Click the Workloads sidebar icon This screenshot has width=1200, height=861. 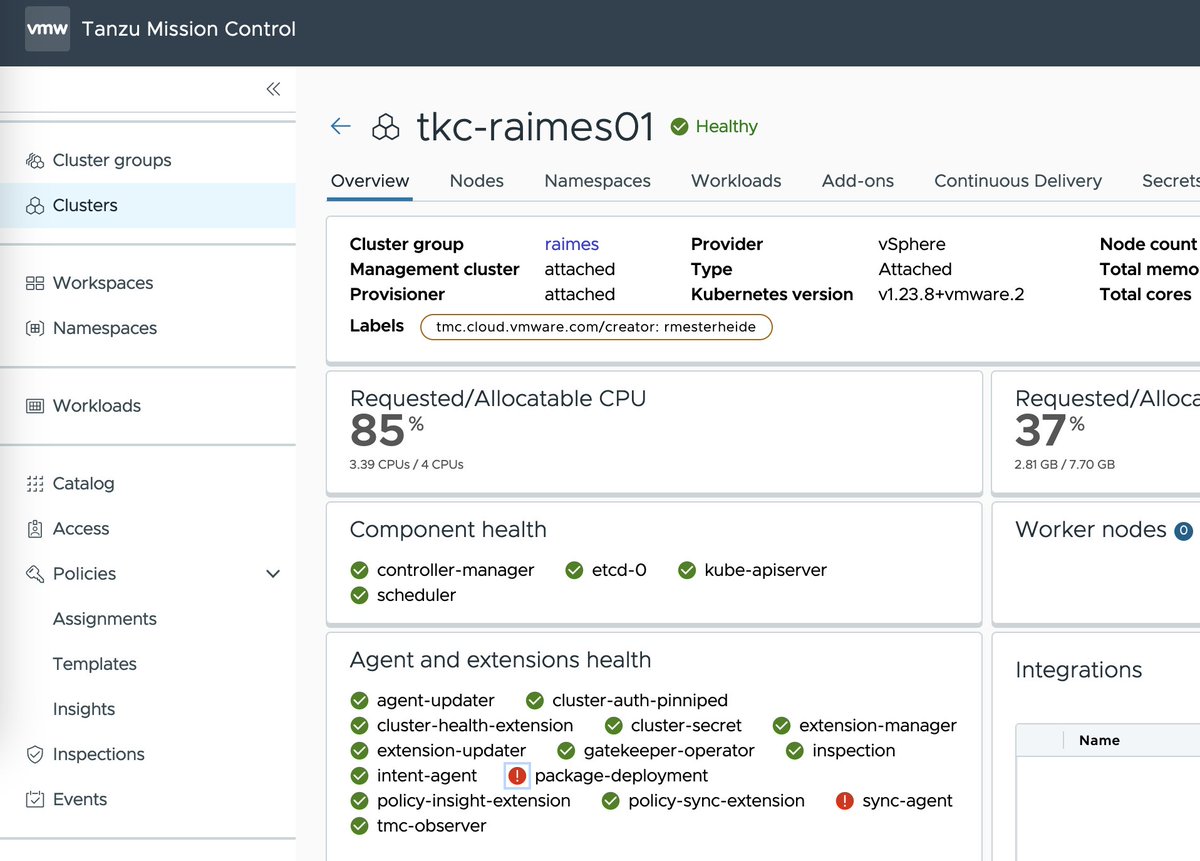tap(35, 406)
